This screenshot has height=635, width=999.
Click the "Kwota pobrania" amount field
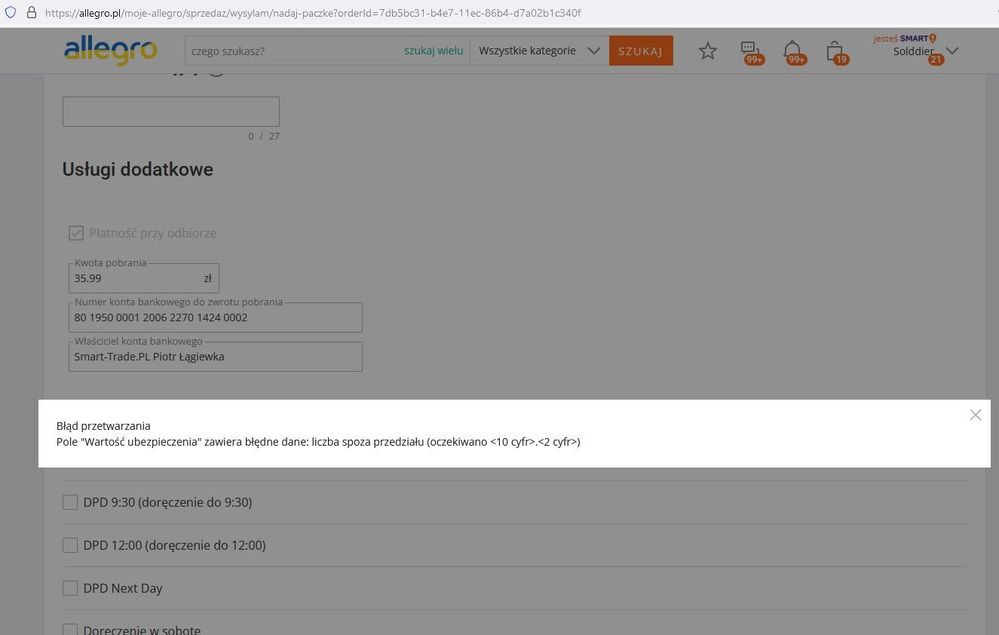coord(135,279)
